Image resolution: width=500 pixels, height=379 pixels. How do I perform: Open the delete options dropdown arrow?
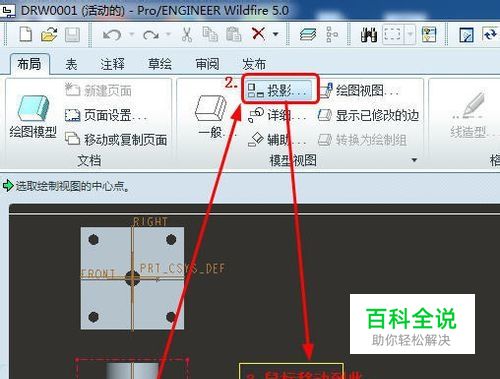[276, 34]
